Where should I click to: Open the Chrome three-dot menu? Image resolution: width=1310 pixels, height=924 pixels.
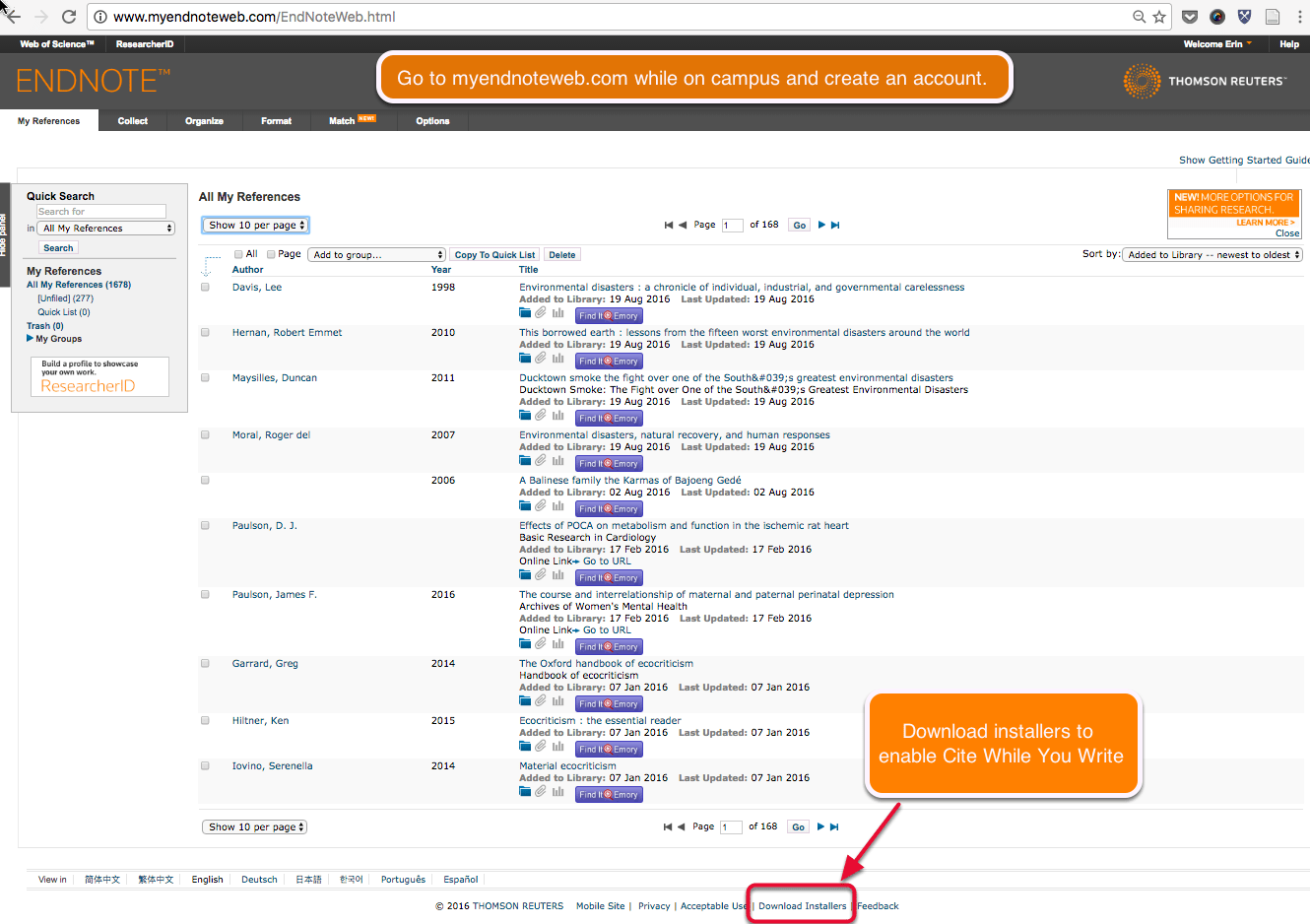pos(1299,17)
